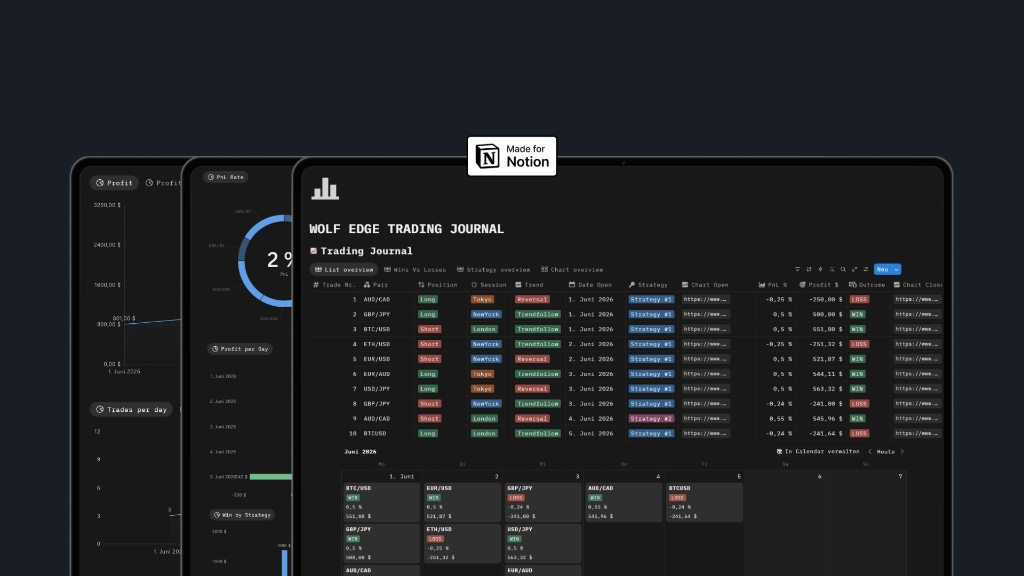
Task: Click the search magnifier in the database toolbar
Action: 843,269
